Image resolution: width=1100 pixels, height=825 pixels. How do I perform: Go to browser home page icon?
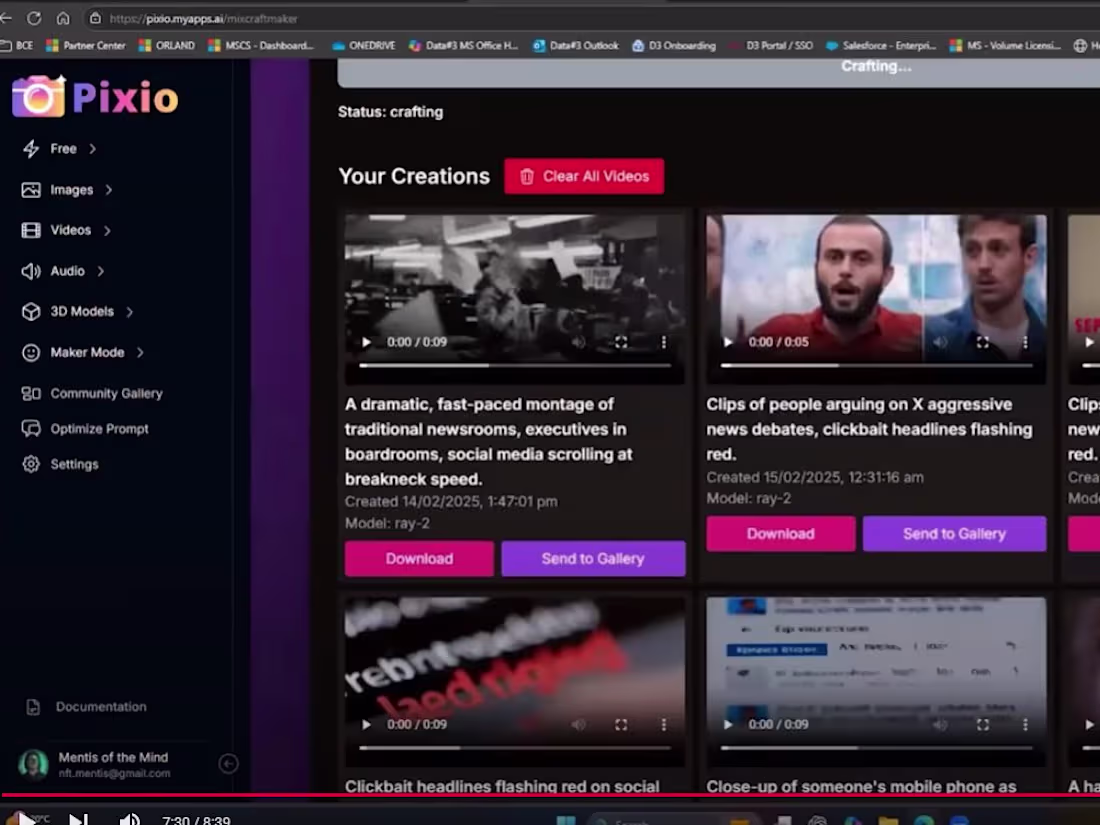point(63,18)
